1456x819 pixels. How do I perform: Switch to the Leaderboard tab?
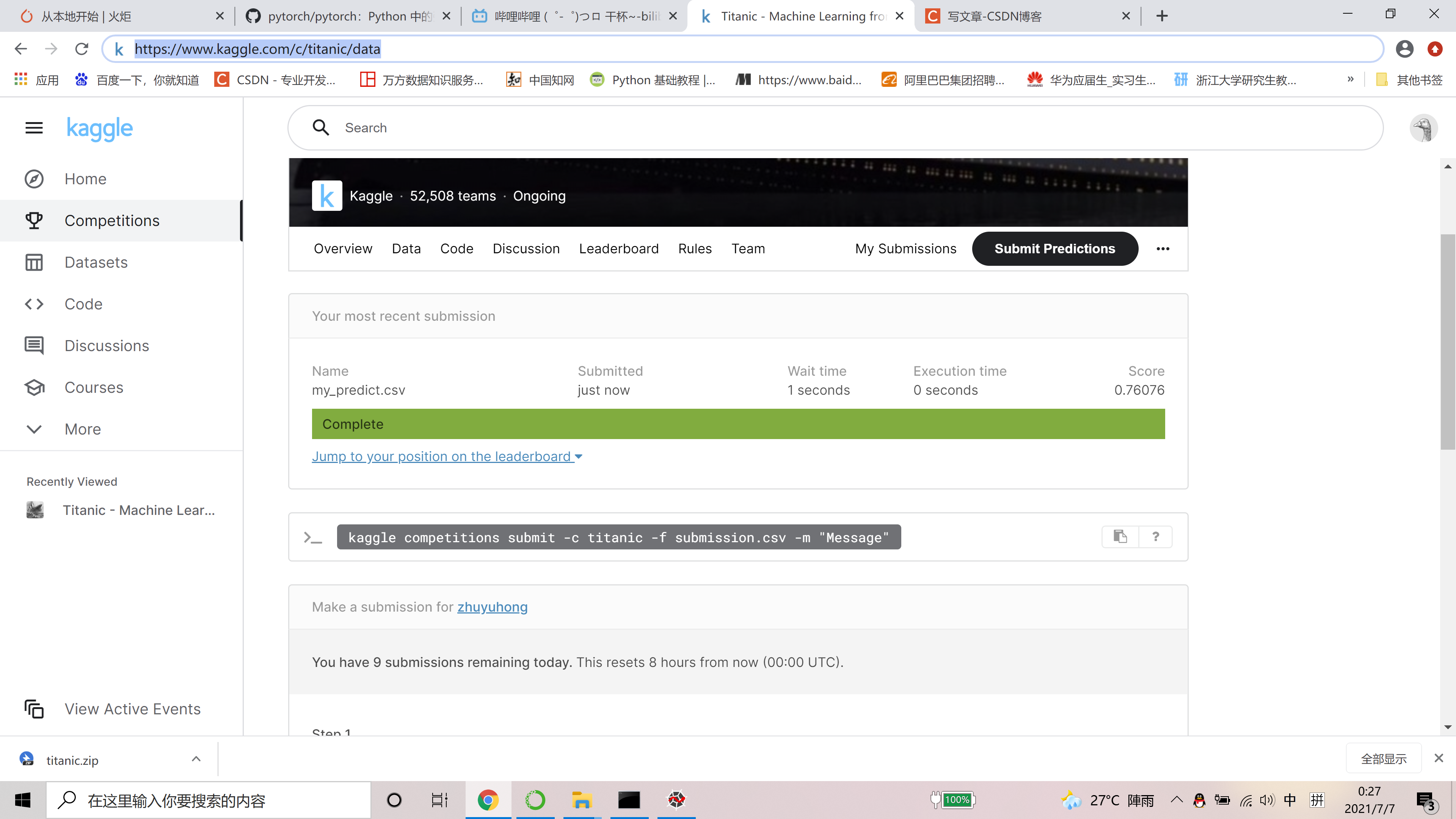tap(619, 249)
